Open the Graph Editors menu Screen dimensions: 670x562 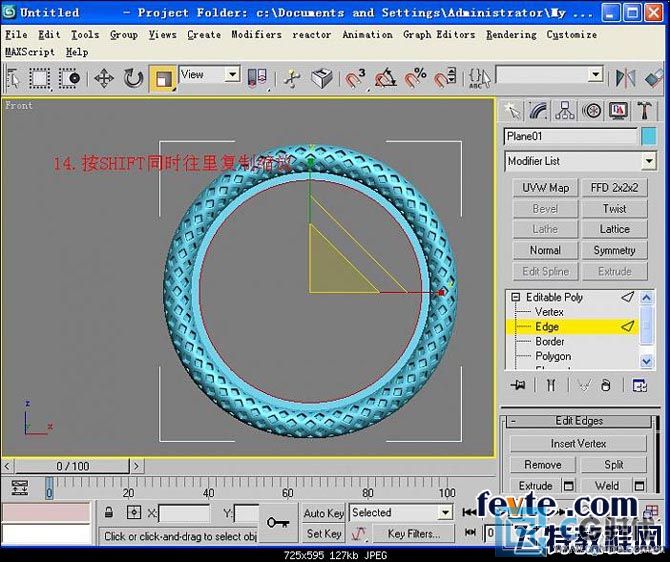[439, 35]
